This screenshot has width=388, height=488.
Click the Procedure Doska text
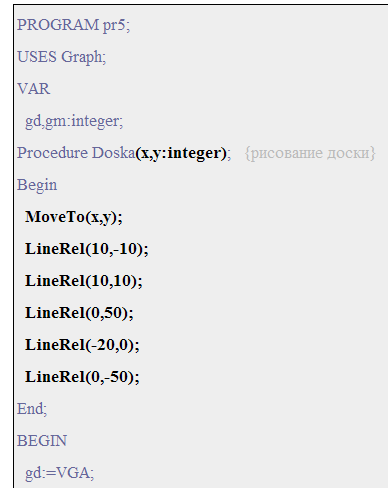(x=76, y=153)
